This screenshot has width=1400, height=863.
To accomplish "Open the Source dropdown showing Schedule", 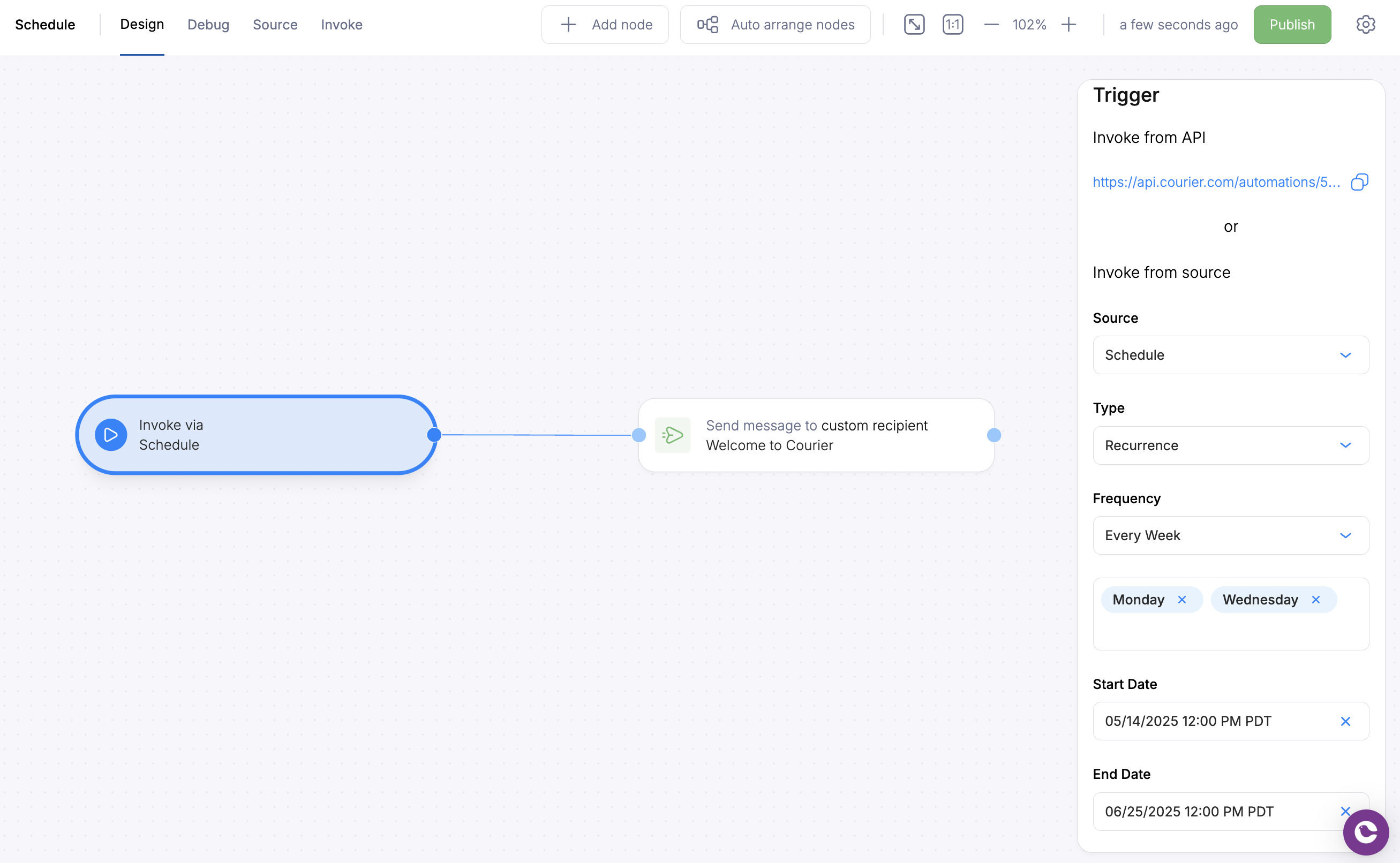I will coord(1230,355).
